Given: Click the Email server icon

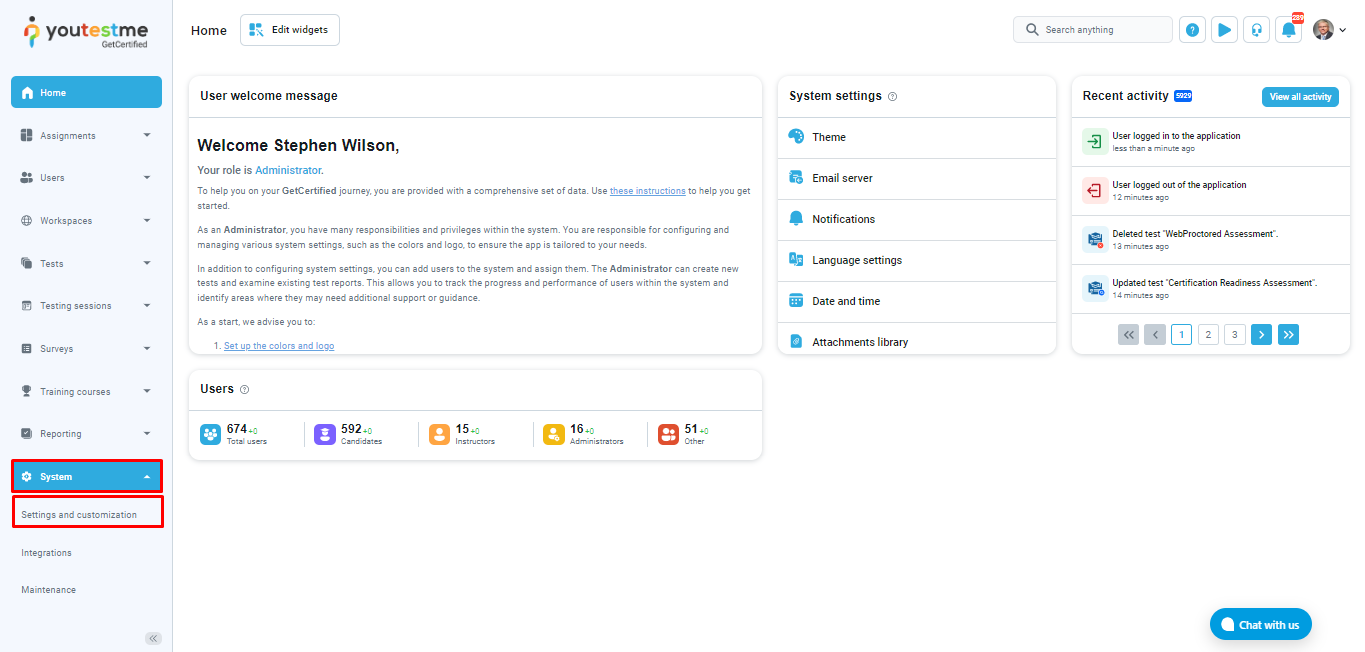Looking at the screenshot, I should click(796, 178).
